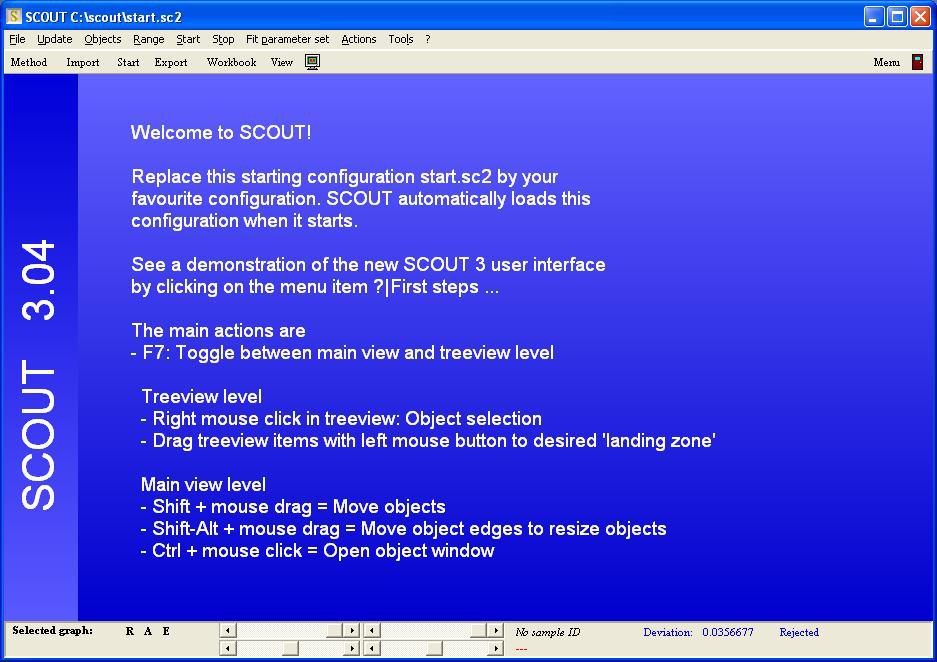Open the File menu
This screenshot has width=937, height=662.
tap(17, 40)
